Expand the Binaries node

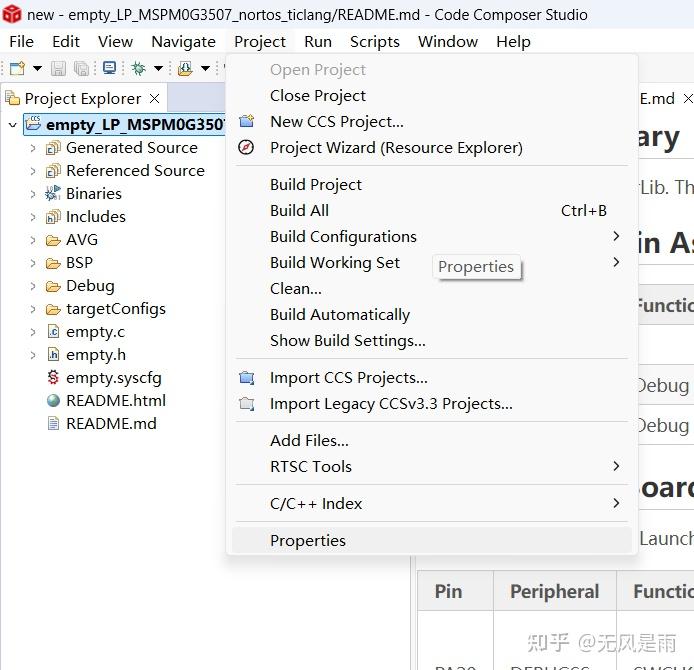click(x=33, y=194)
